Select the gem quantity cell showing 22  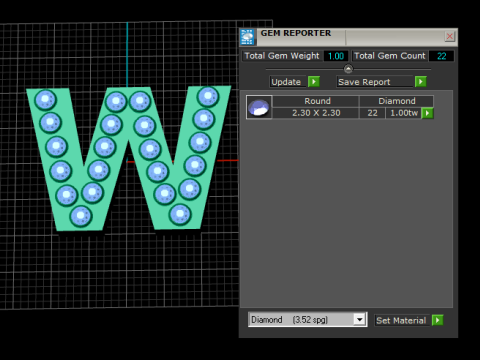(x=372, y=113)
